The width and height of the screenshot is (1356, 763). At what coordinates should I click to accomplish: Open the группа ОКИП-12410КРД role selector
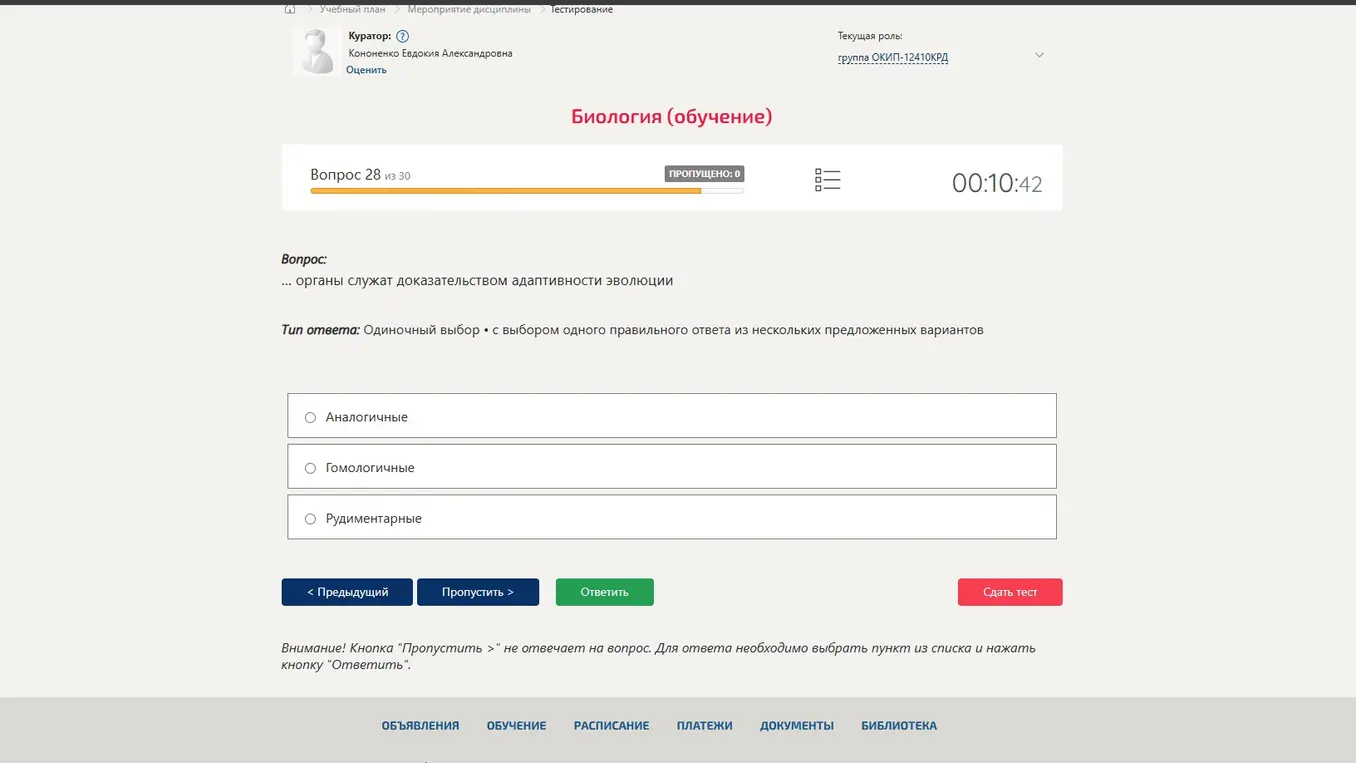pos(893,57)
